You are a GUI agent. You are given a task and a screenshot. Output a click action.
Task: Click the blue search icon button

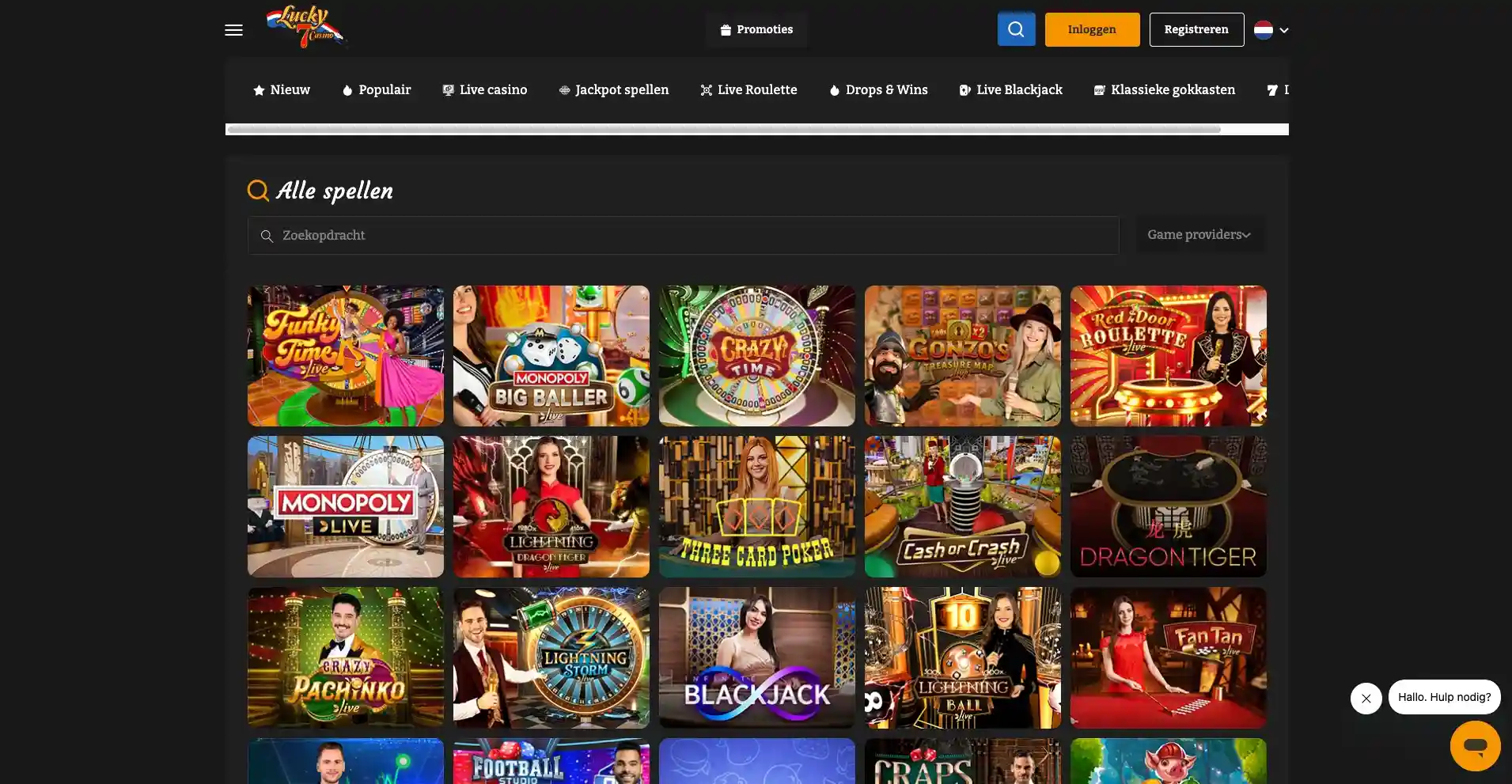coord(1016,29)
